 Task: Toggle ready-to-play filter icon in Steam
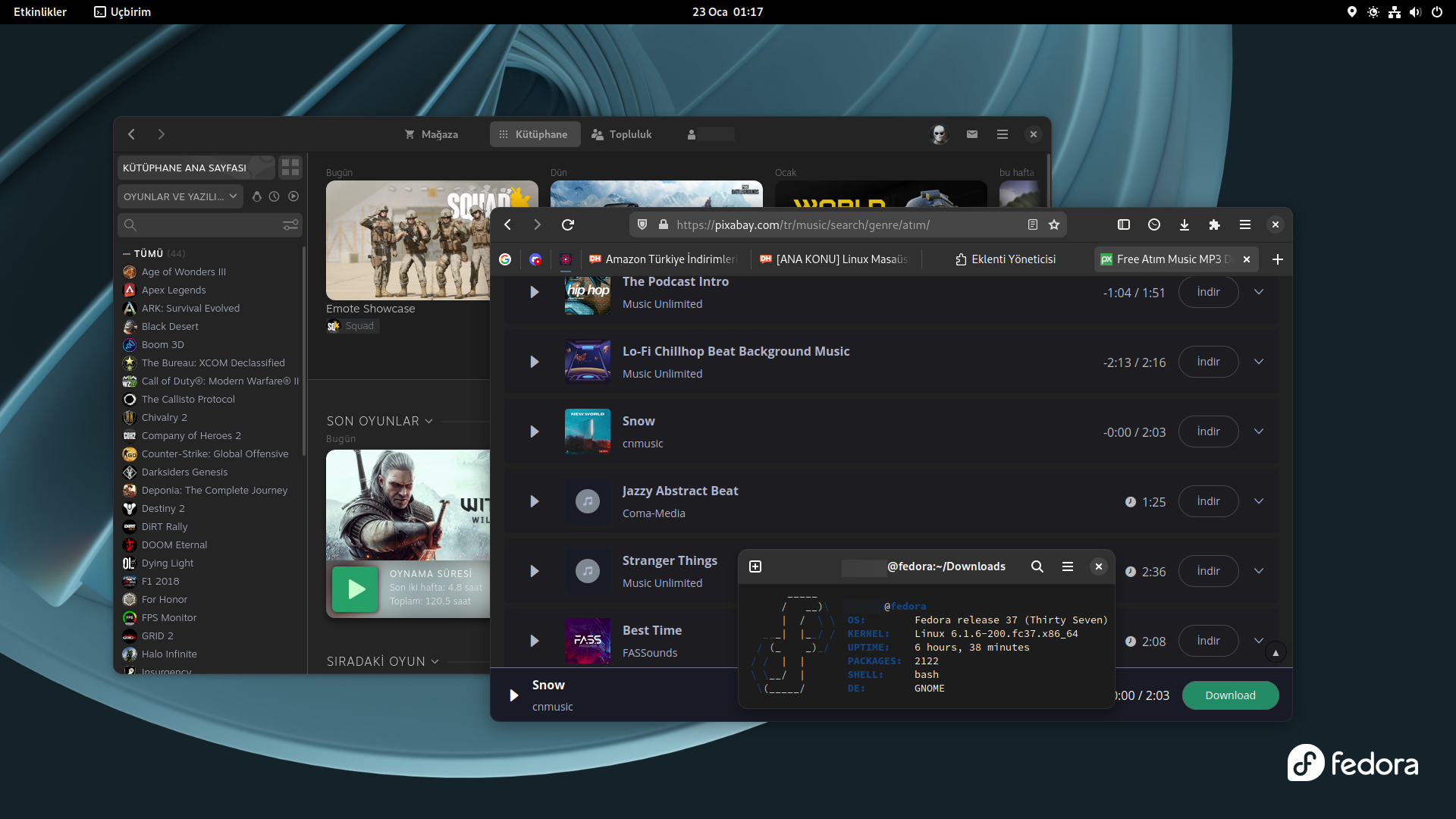293,196
